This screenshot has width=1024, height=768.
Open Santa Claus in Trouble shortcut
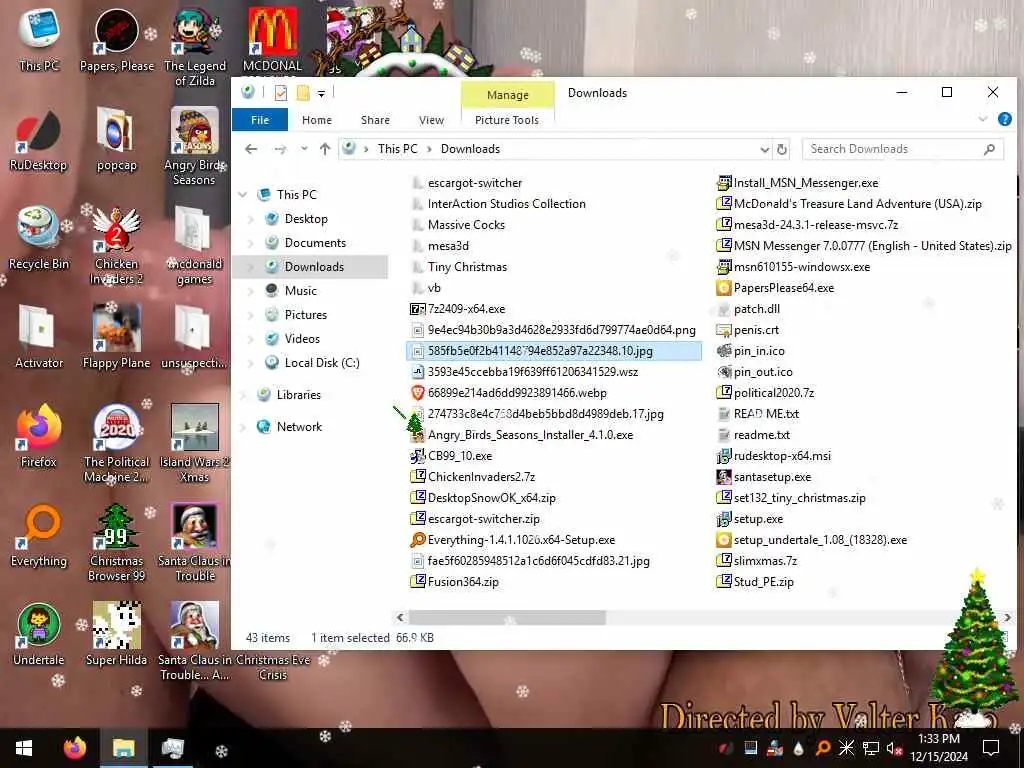(x=195, y=543)
